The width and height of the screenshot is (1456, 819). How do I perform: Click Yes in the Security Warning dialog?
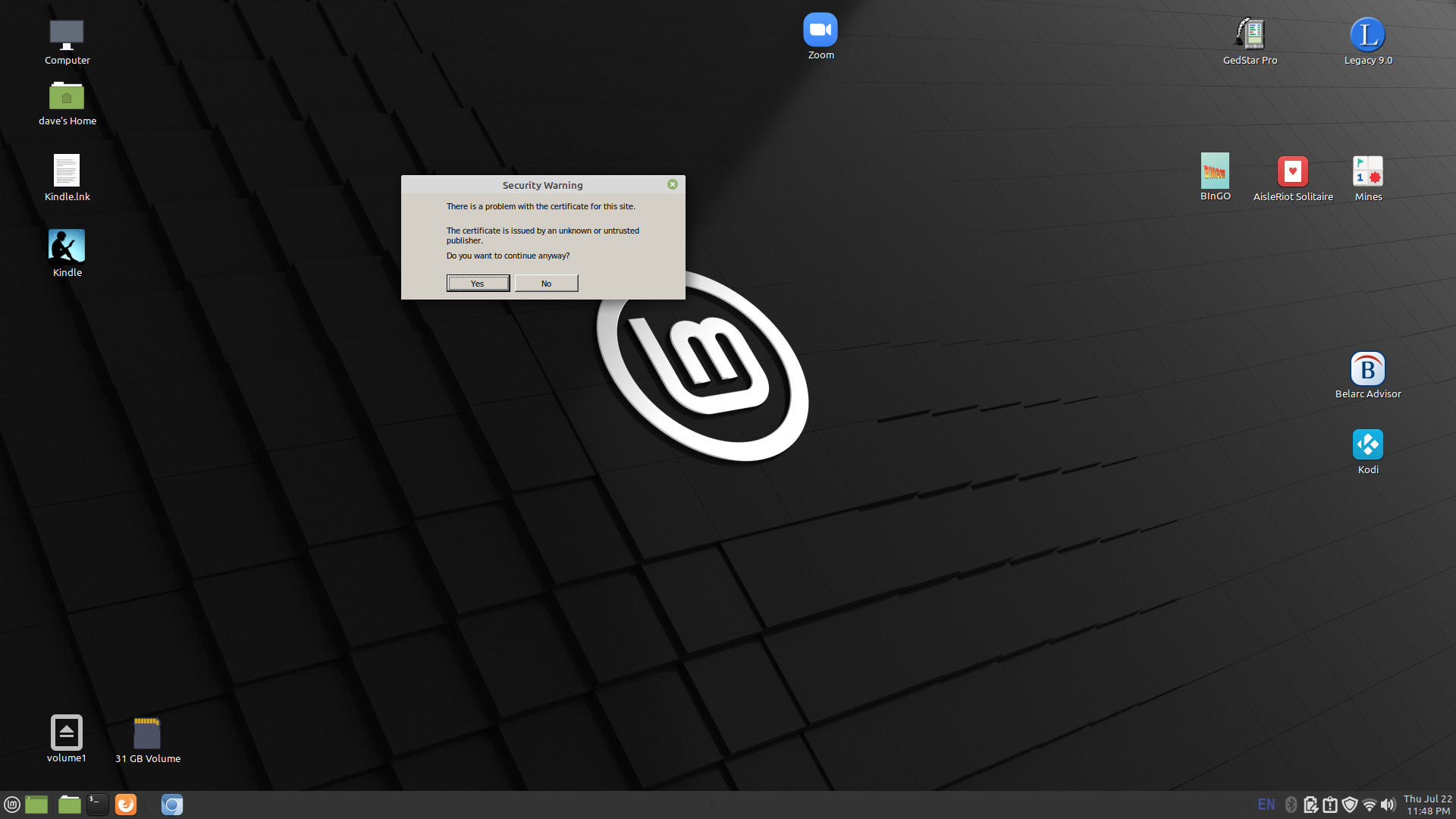(478, 284)
